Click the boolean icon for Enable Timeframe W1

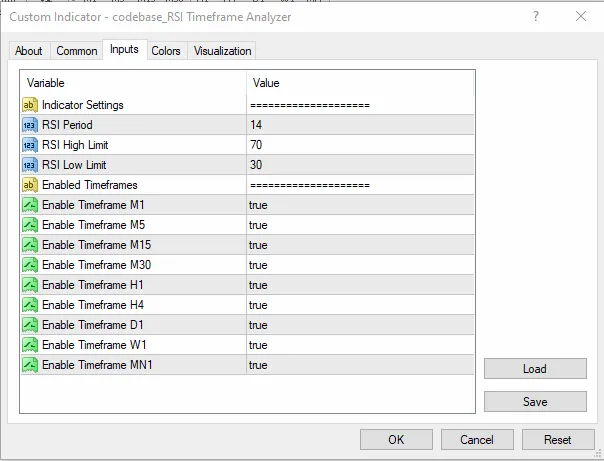pyautogui.click(x=30, y=345)
